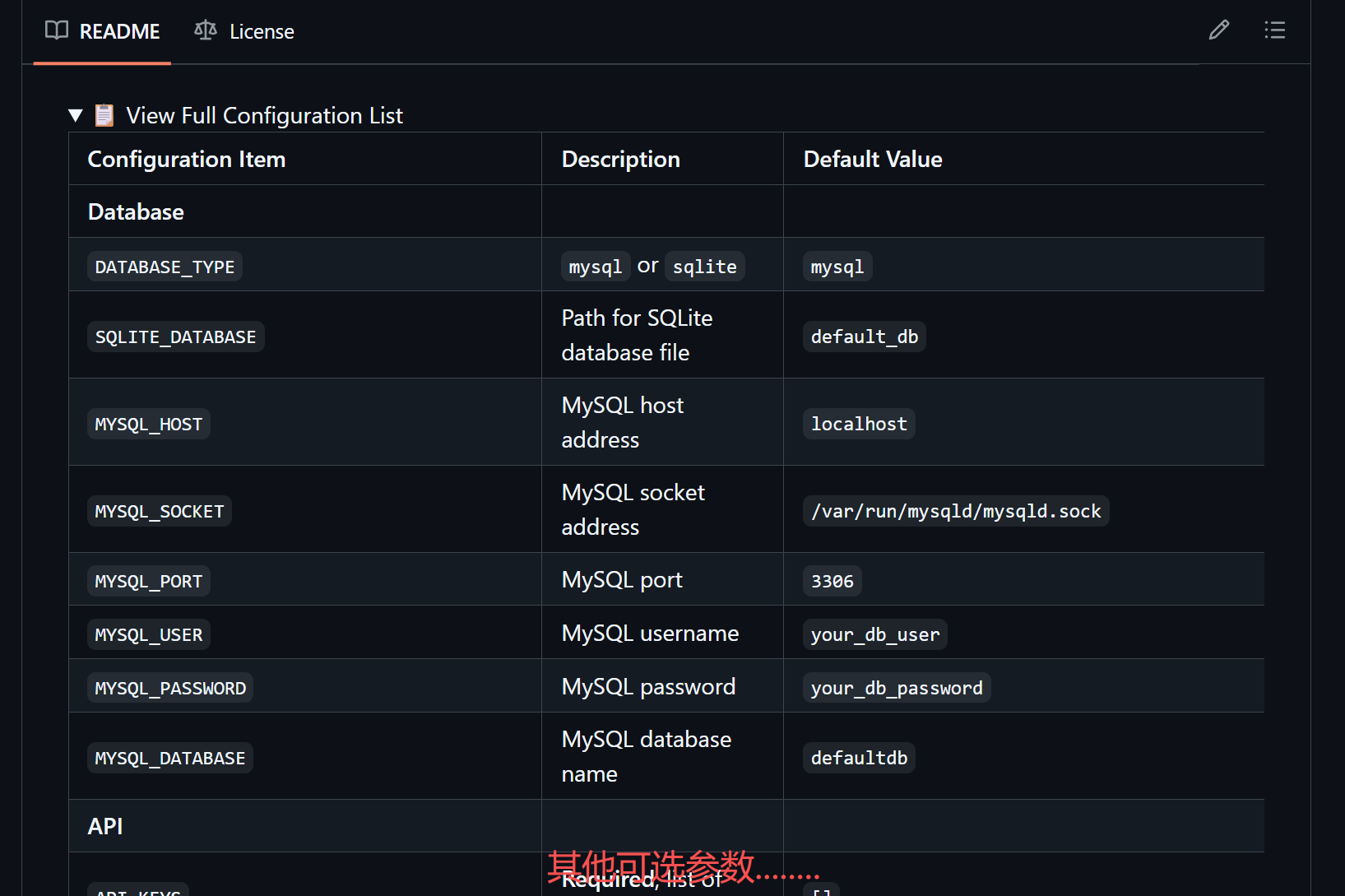Click the License scales icon
Screen dimensions: 1345x896
(205, 30)
